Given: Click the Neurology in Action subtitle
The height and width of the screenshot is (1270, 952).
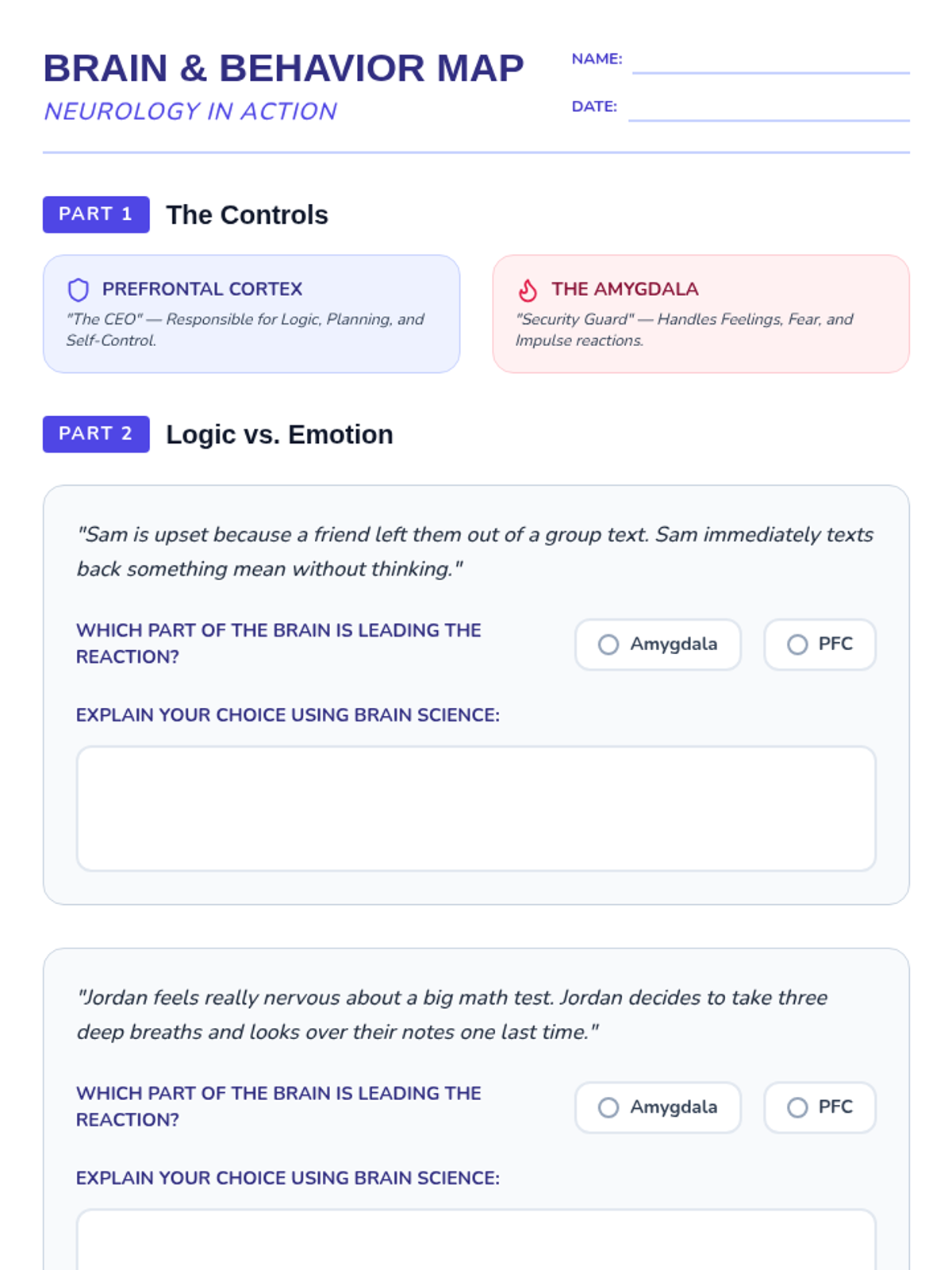Looking at the screenshot, I should [x=190, y=111].
